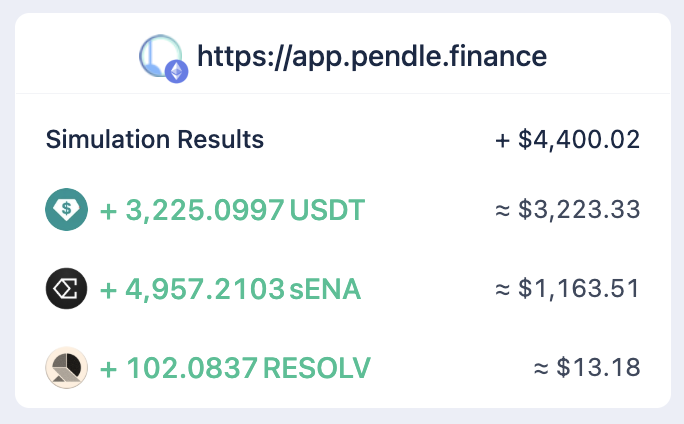
Task: Click the 3,225.0997 amount number
Action: (205, 210)
